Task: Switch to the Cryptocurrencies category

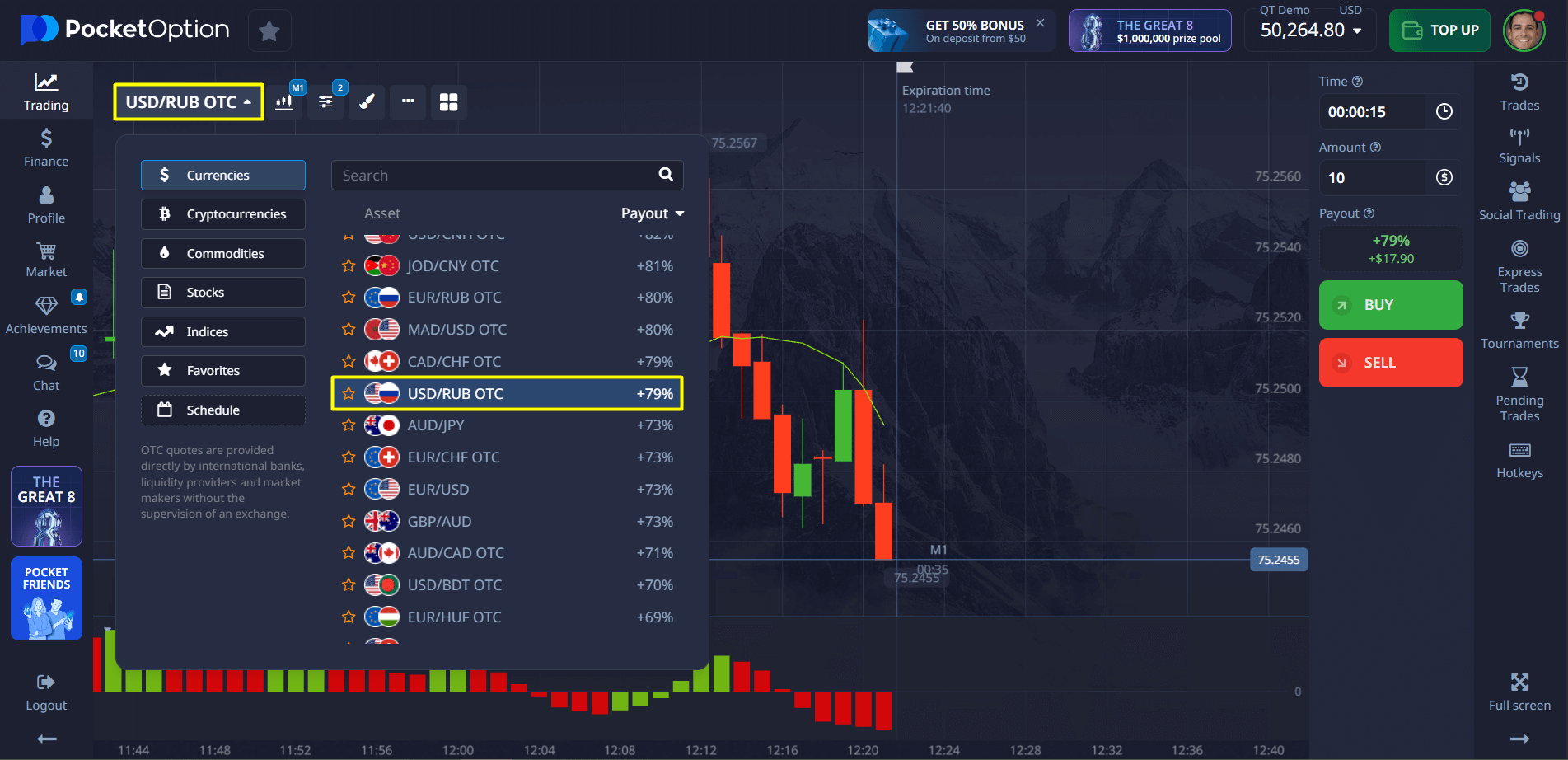Action: (223, 214)
